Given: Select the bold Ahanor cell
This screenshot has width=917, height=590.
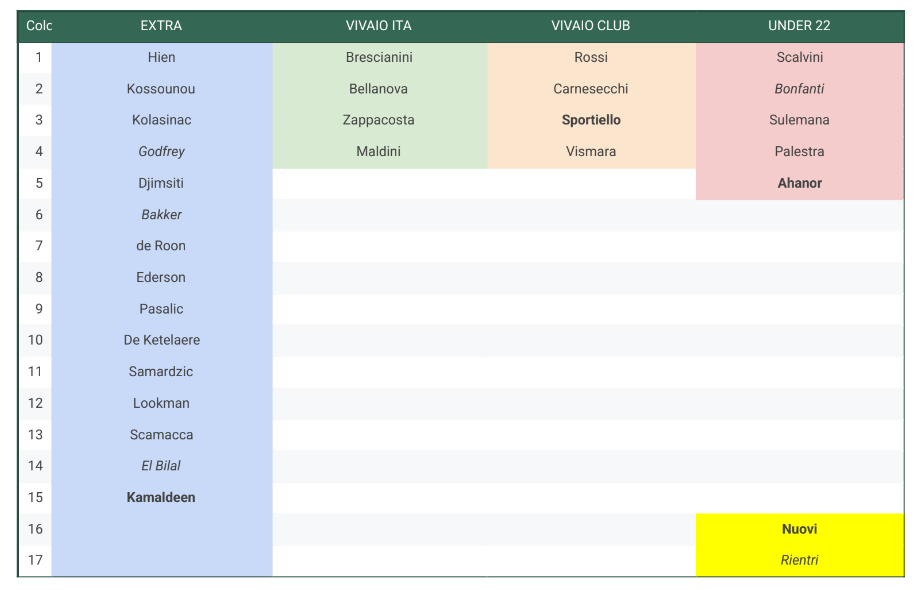Looking at the screenshot, I should pos(799,183).
